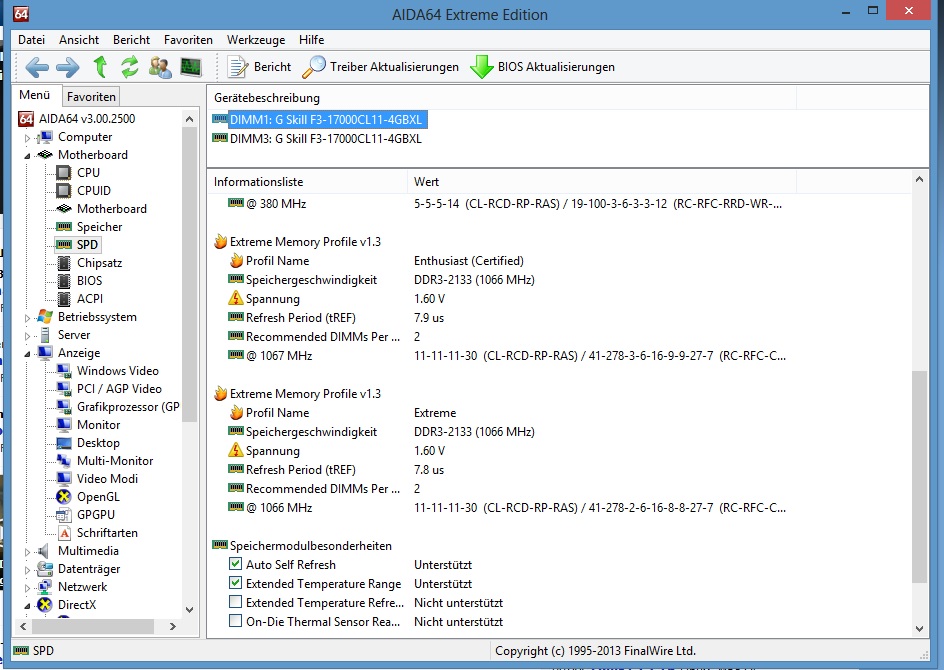The width and height of the screenshot is (944, 670).
Task: Open BIOS Aktualisierungen from toolbar
Action: [x=542, y=67]
